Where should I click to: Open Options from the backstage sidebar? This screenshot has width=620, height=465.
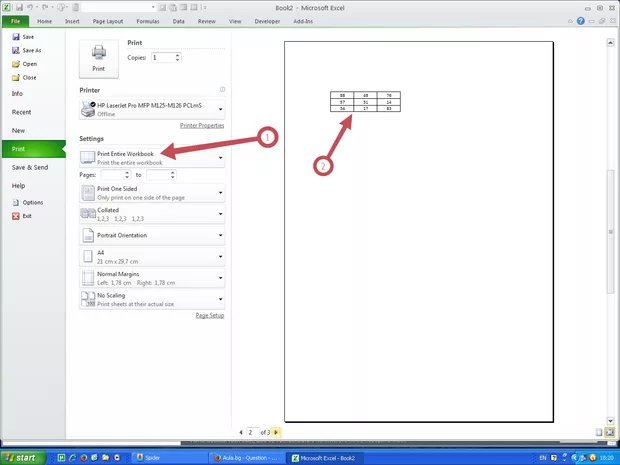pyautogui.click(x=28, y=202)
